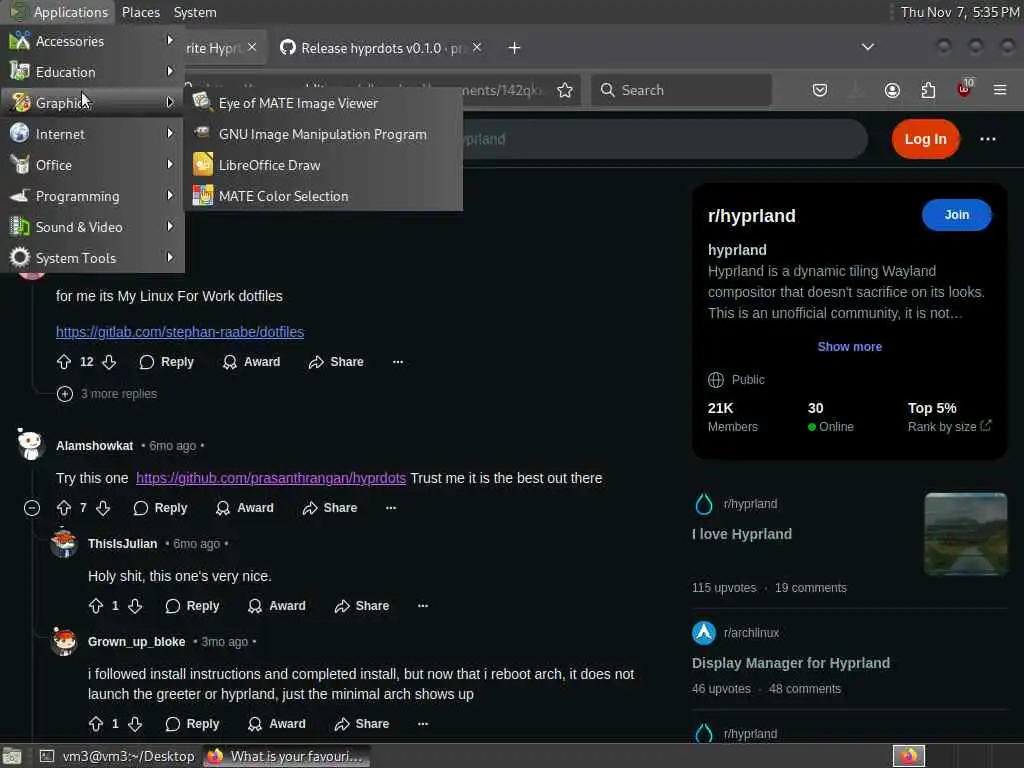Expand the Office submenu
The width and height of the screenshot is (1024, 768).
tap(92, 165)
